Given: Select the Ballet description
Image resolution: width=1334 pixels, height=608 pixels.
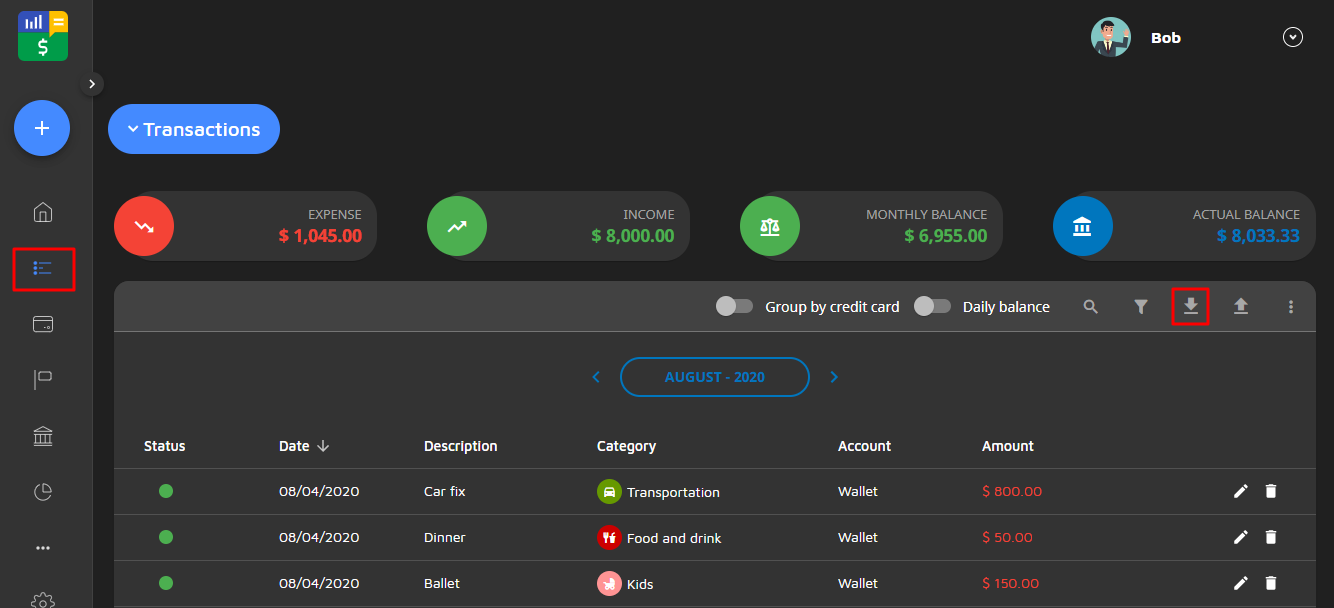Looking at the screenshot, I should point(442,583).
